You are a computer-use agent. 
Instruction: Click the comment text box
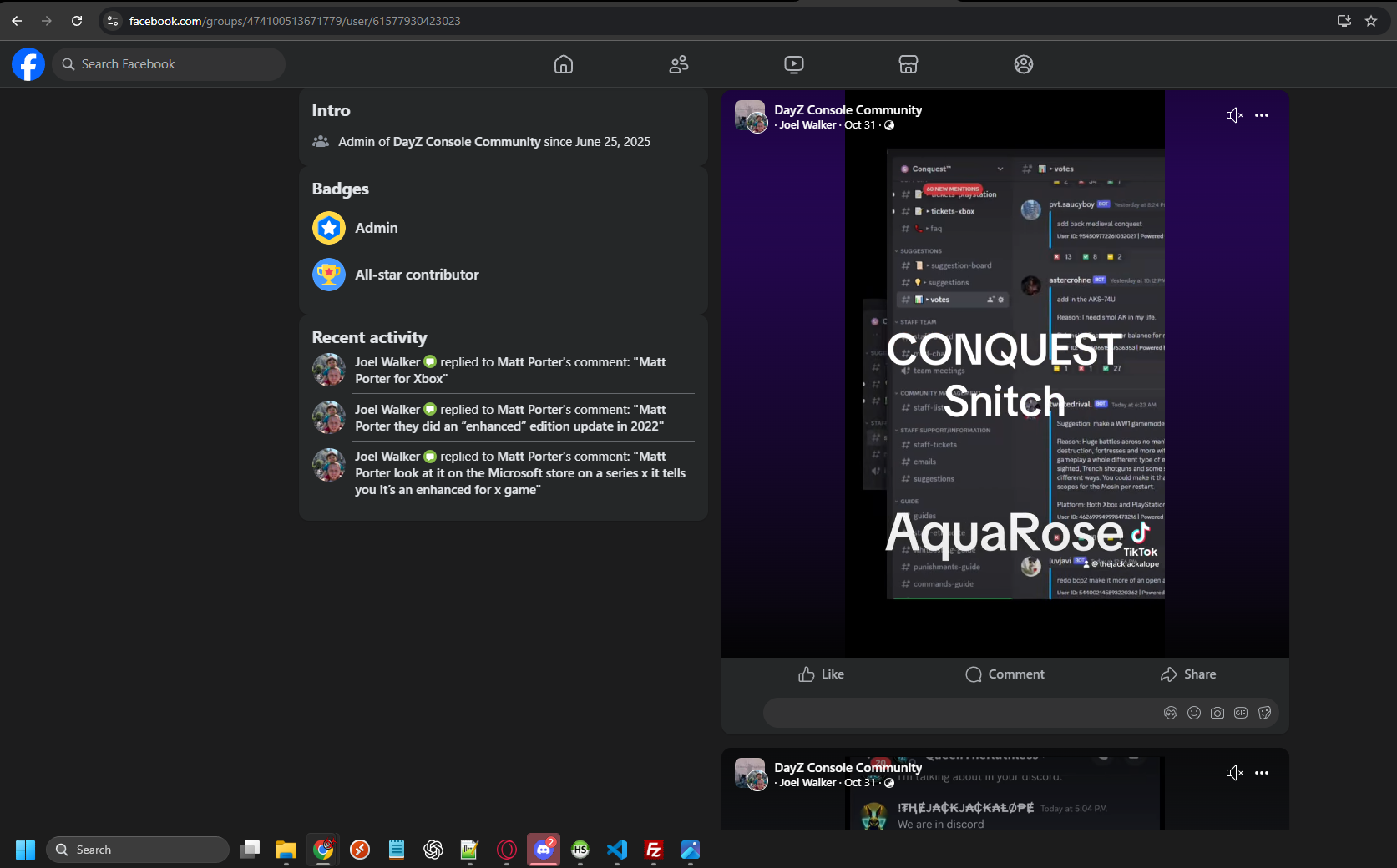pos(960,713)
